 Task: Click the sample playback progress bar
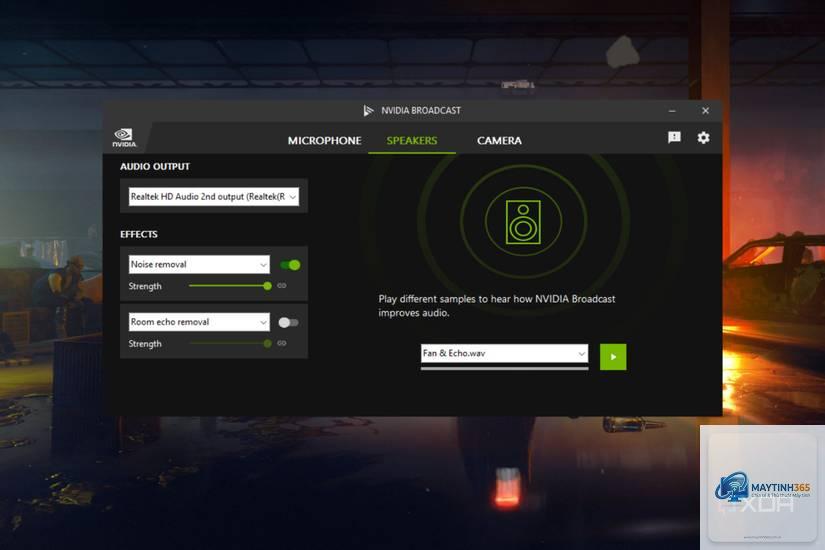coord(504,368)
